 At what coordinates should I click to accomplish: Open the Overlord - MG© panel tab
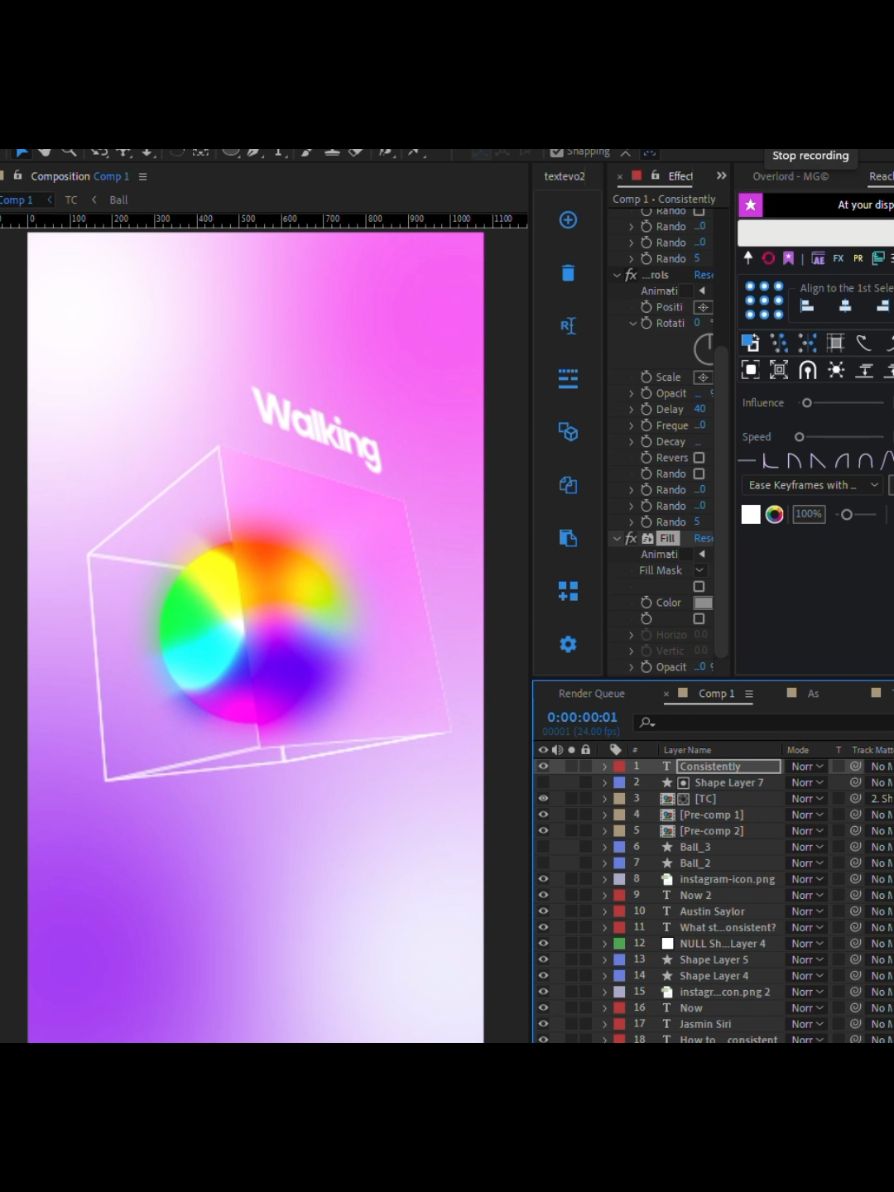[791, 176]
